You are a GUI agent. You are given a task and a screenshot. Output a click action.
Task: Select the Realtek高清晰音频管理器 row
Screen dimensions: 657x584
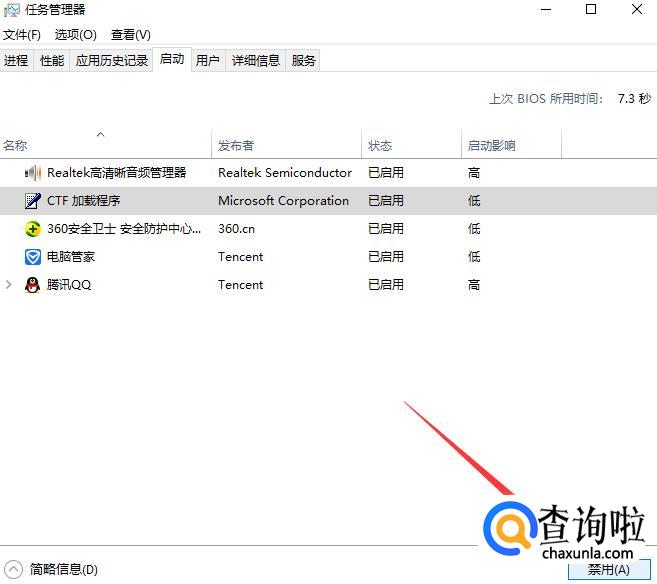[x=328, y=173]
